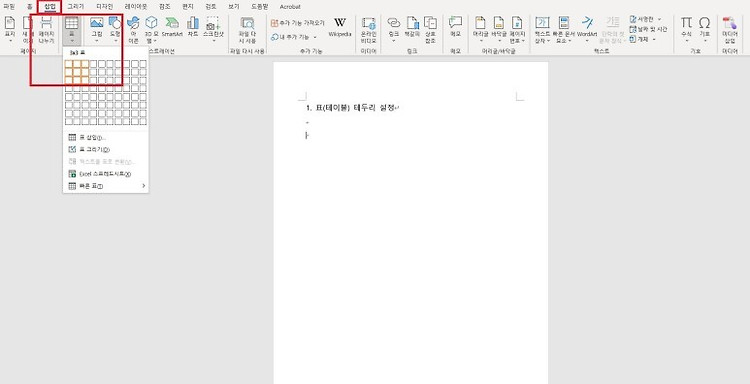This screenshot has width=750, height=384.
Task: Select the bottom-right cell of table grid
Action: (x=143, y=121)
